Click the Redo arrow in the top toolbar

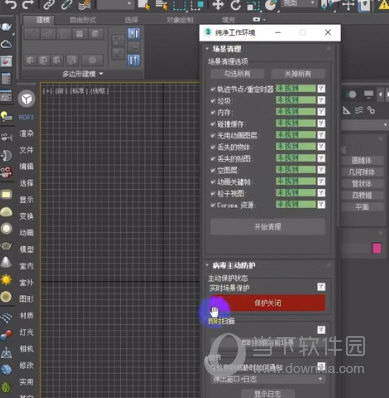coord(28,4)
